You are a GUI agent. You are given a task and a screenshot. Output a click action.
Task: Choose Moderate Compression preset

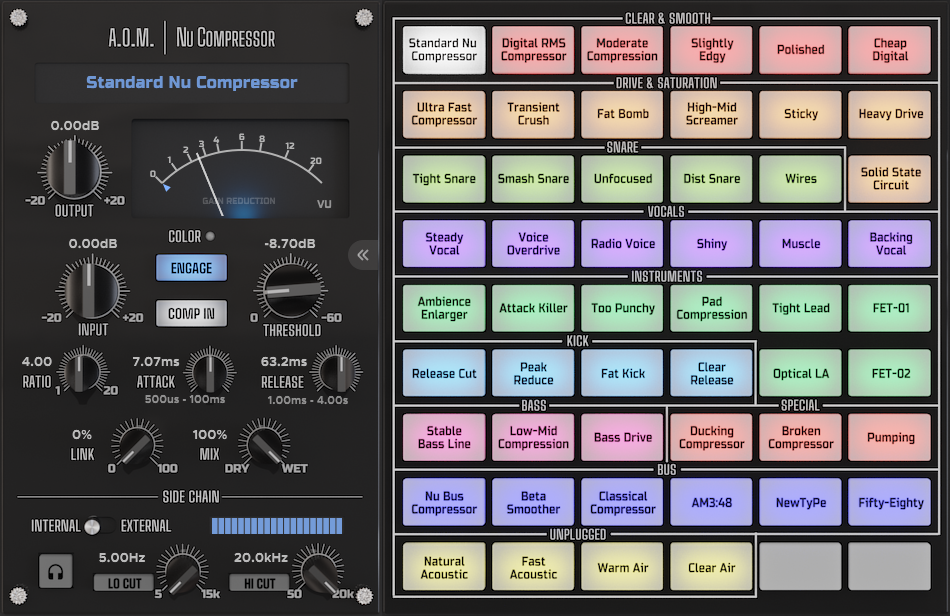point(622,50)
